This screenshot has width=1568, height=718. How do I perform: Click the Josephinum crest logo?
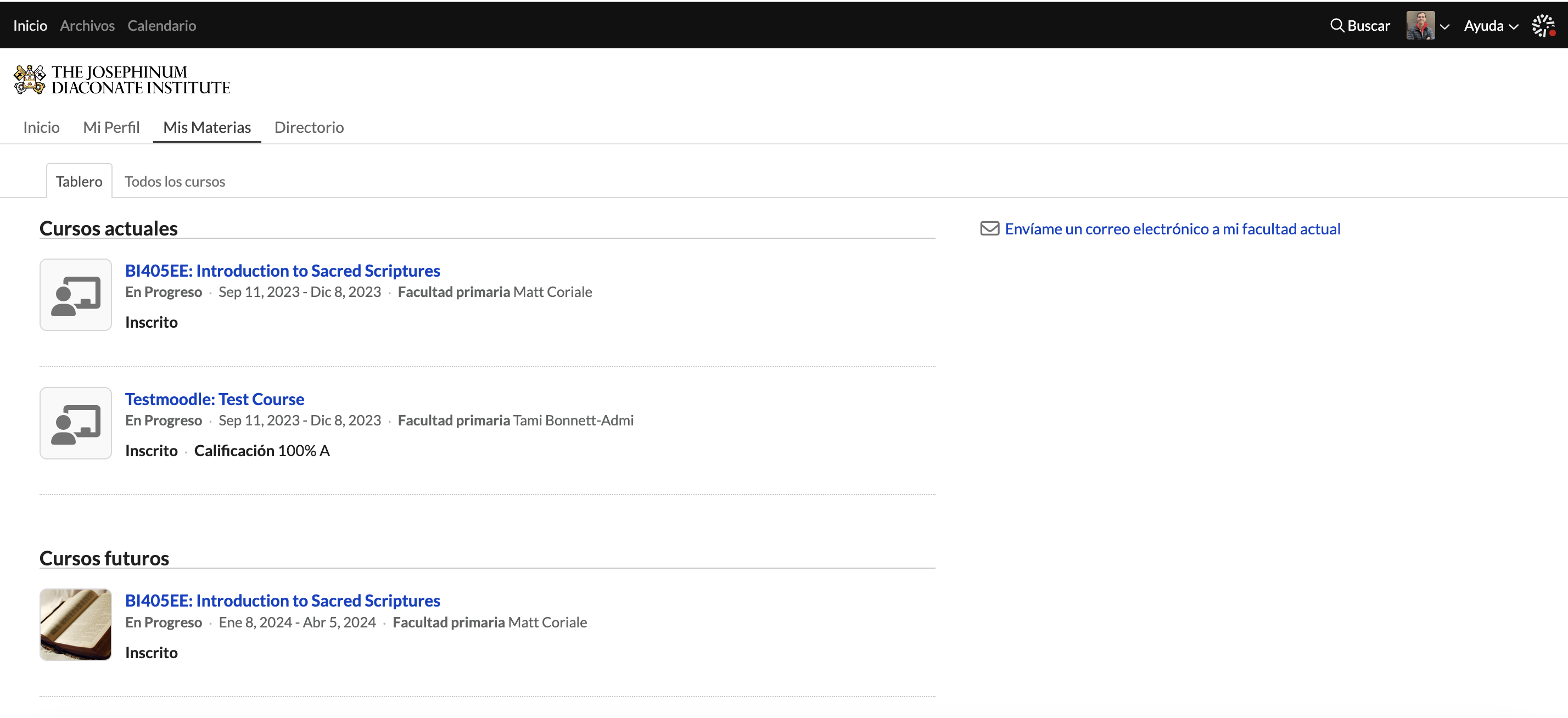[30, 80]
